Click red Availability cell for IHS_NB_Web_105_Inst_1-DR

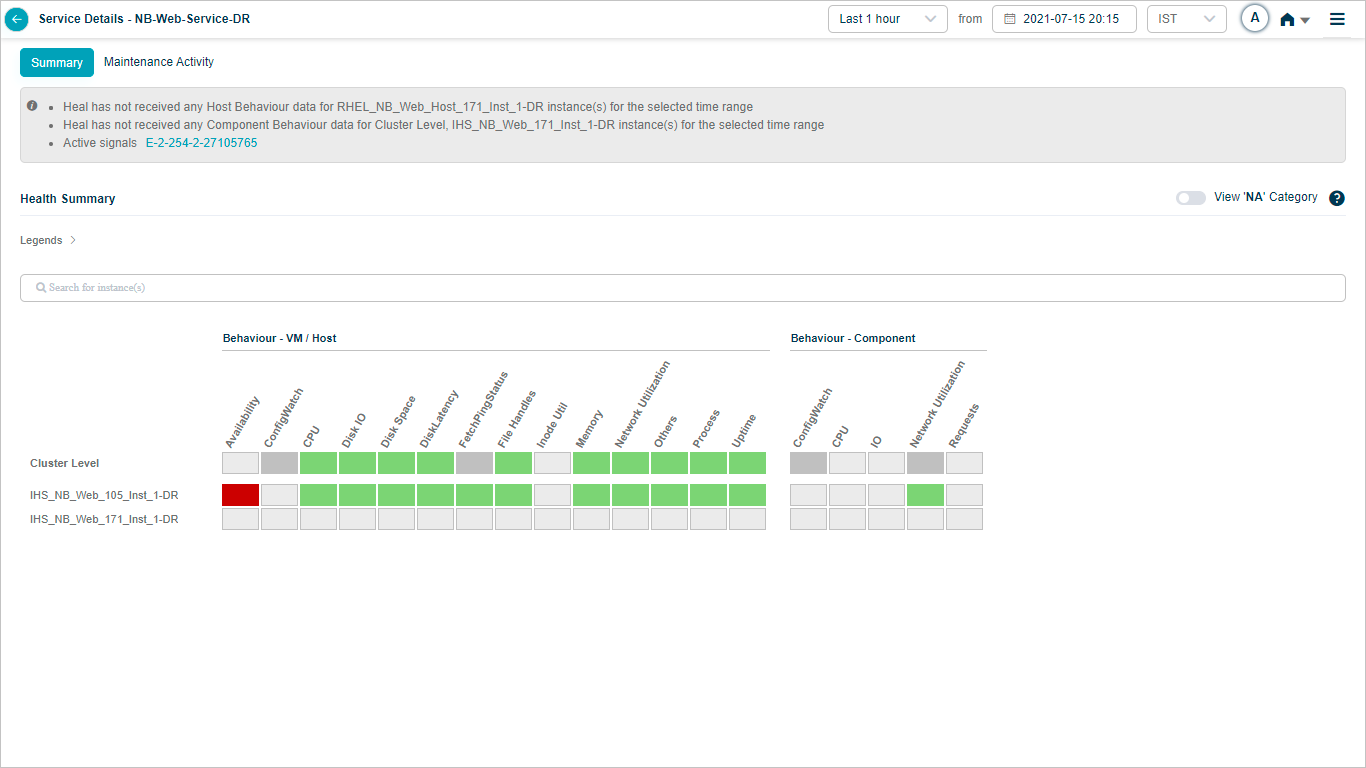point(240,495)
